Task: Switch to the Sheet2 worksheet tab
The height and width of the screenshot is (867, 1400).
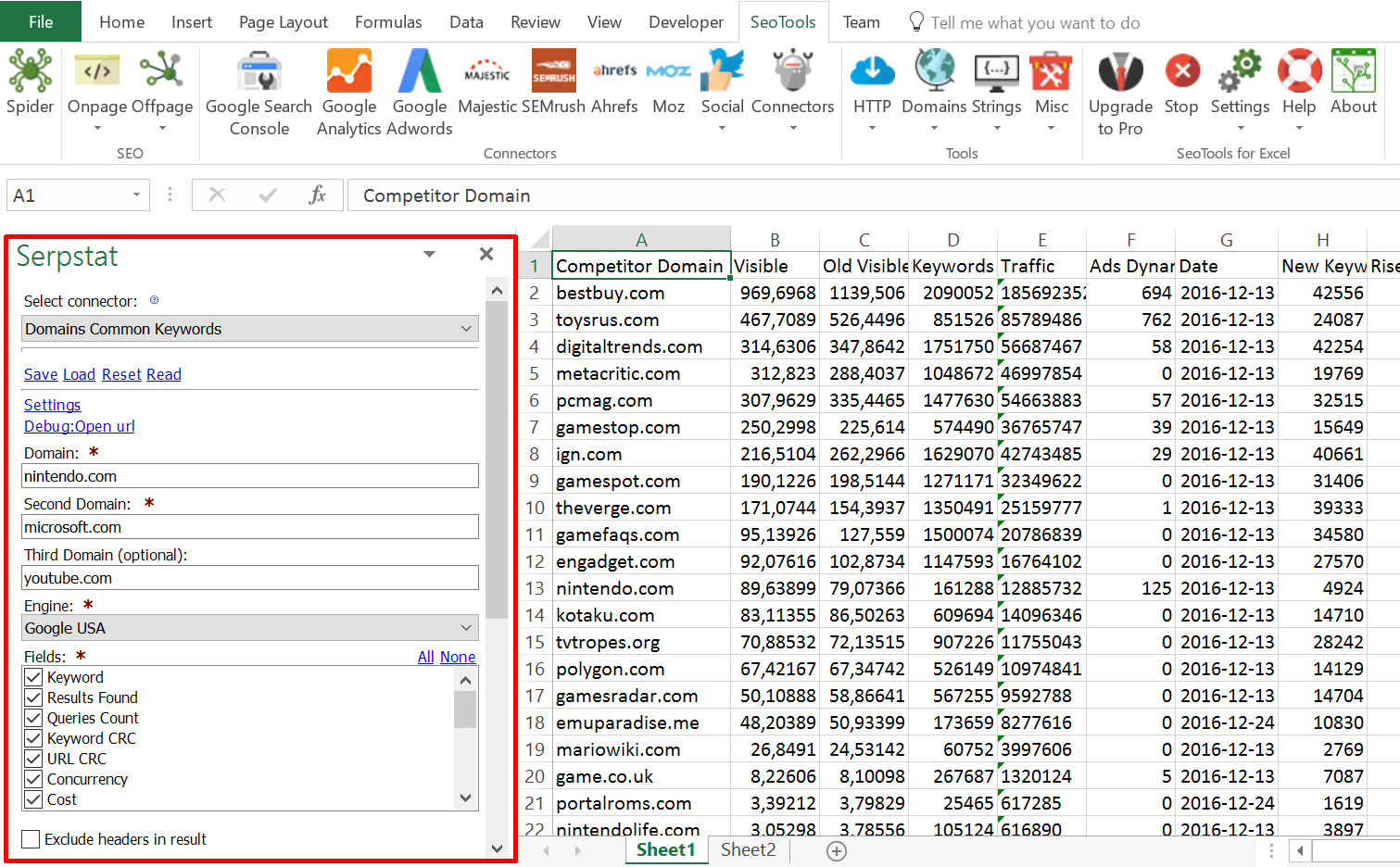Action: point(748,849)
